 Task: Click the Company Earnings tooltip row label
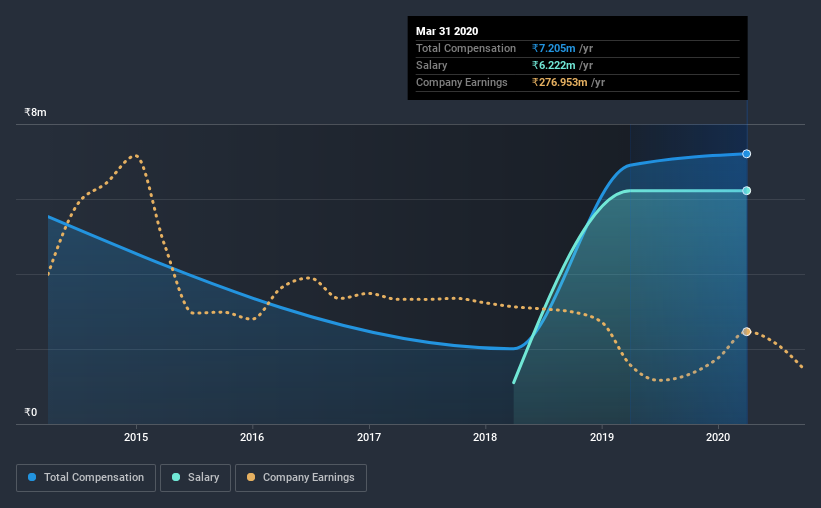461,82
